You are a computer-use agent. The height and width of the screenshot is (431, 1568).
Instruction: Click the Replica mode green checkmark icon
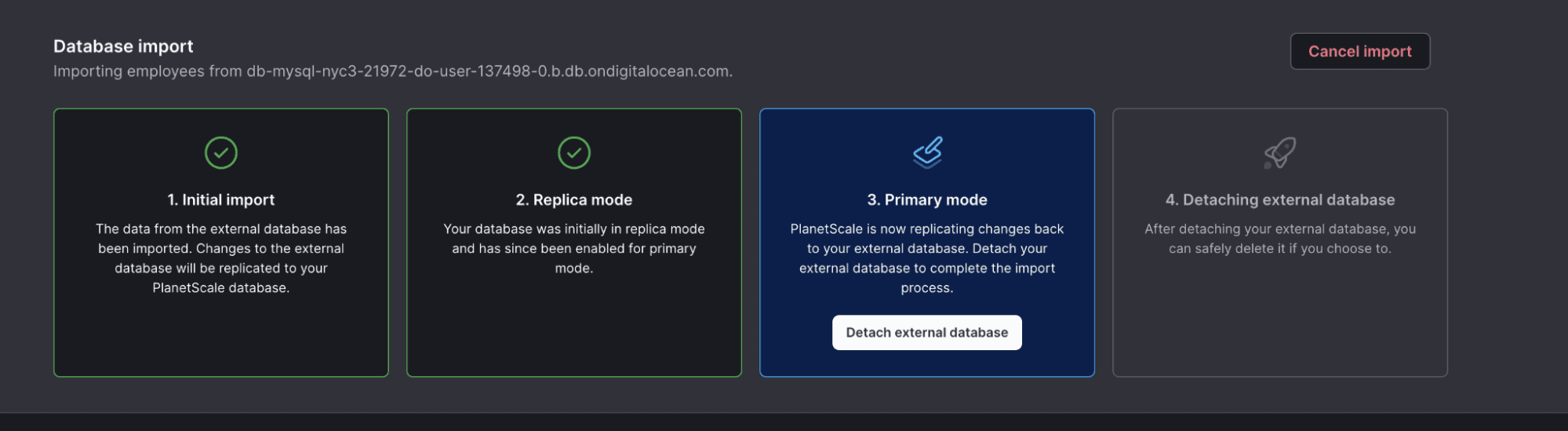coord(574,152)
